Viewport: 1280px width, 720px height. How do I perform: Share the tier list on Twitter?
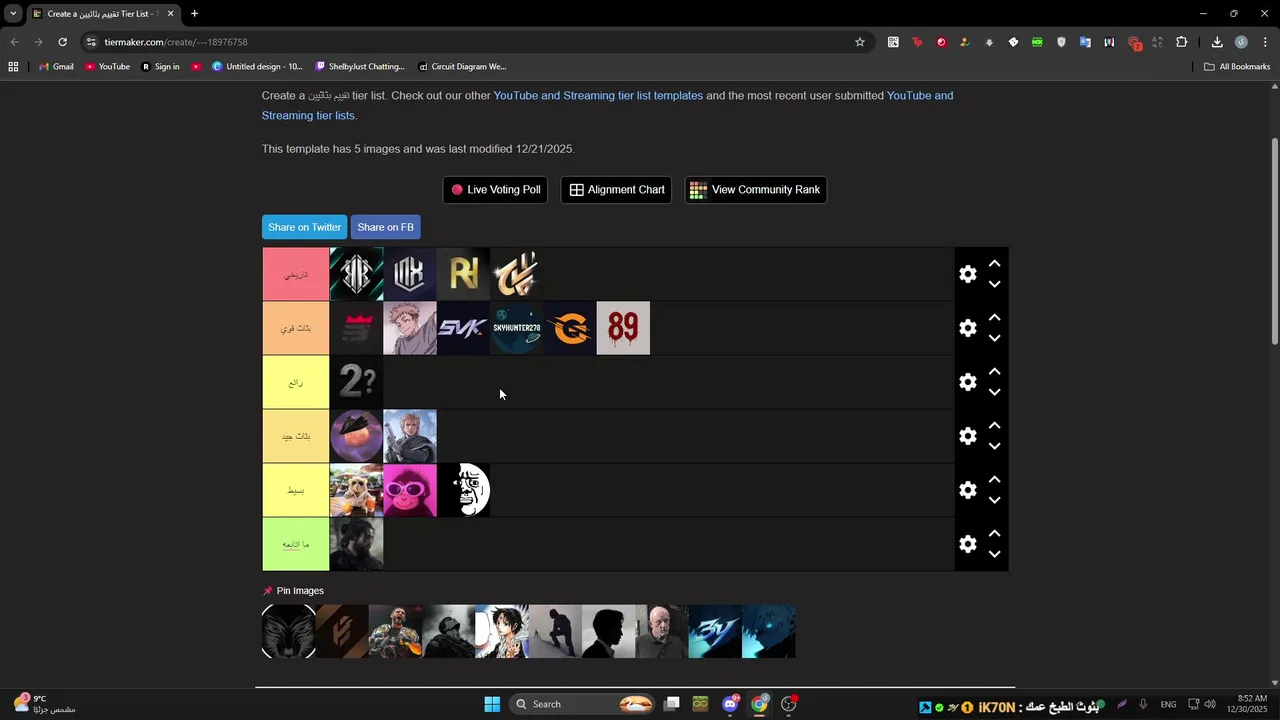[x=304, y=227]
